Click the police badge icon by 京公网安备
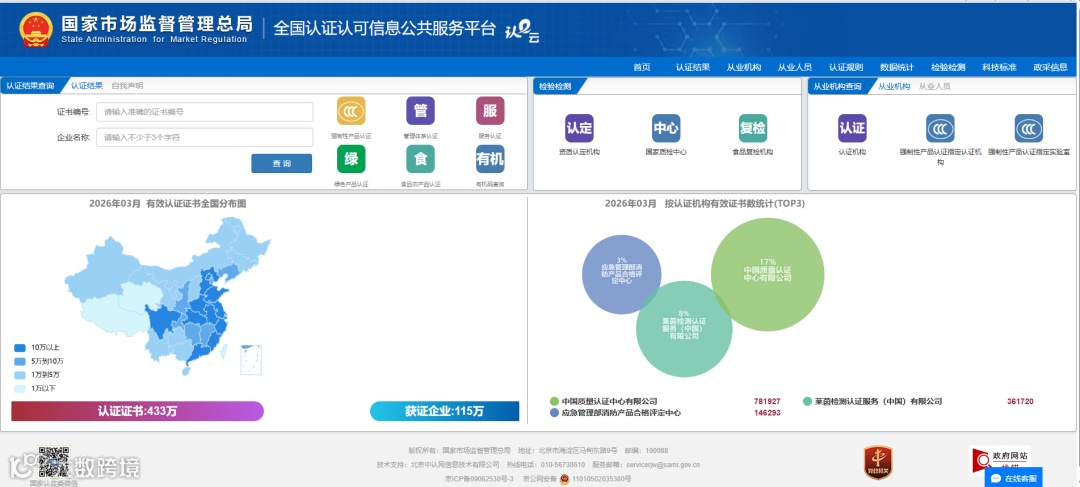 pyautogui.click(x=564, y=479)
